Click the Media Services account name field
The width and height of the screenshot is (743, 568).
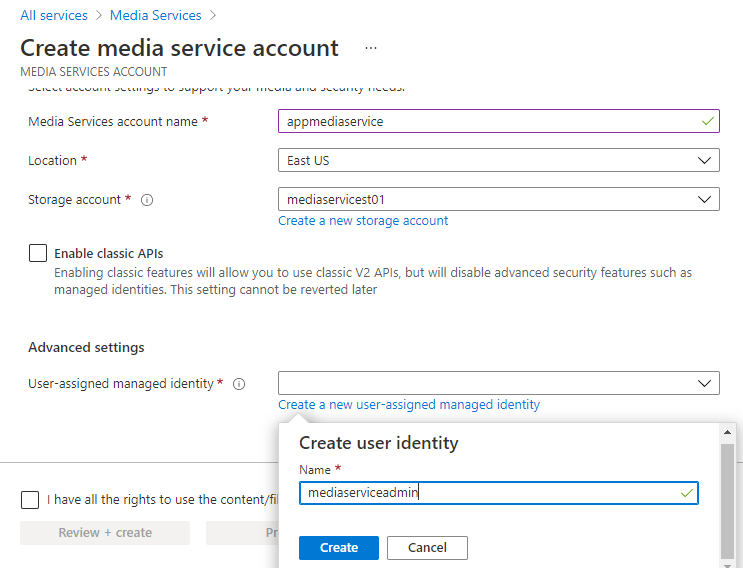click(498, 121)
